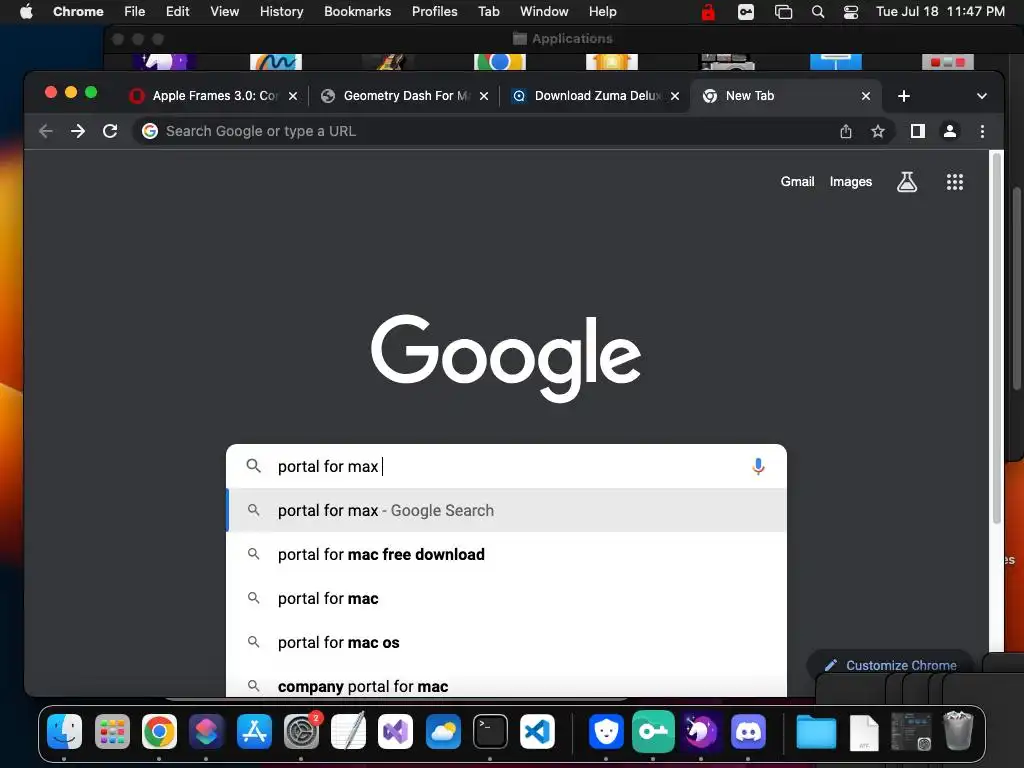The height and width of the screenshot is (768, 1024).
Task: Select the New Tab tab
Action: (786, 96)
